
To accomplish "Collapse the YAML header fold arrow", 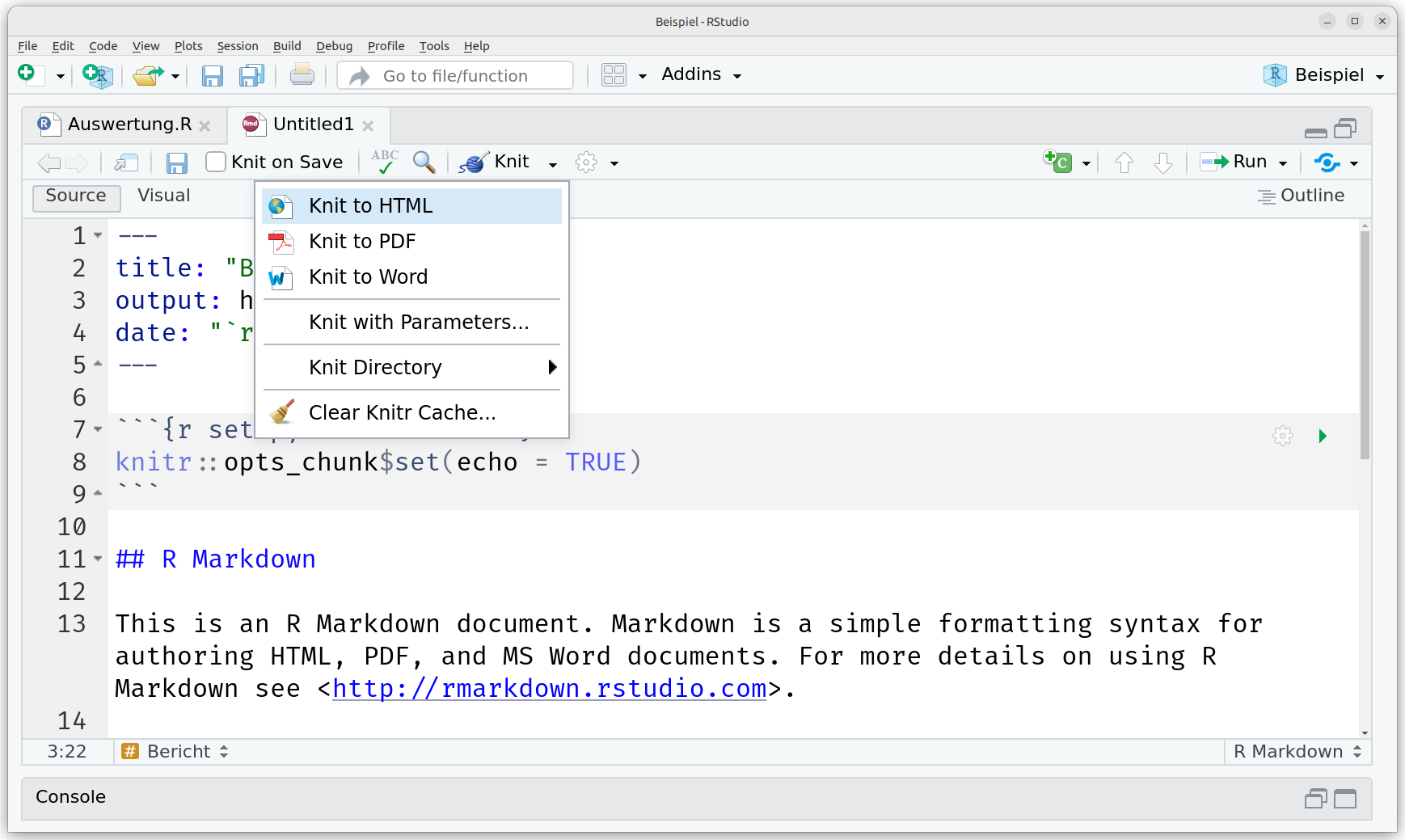I will point(98,235).
